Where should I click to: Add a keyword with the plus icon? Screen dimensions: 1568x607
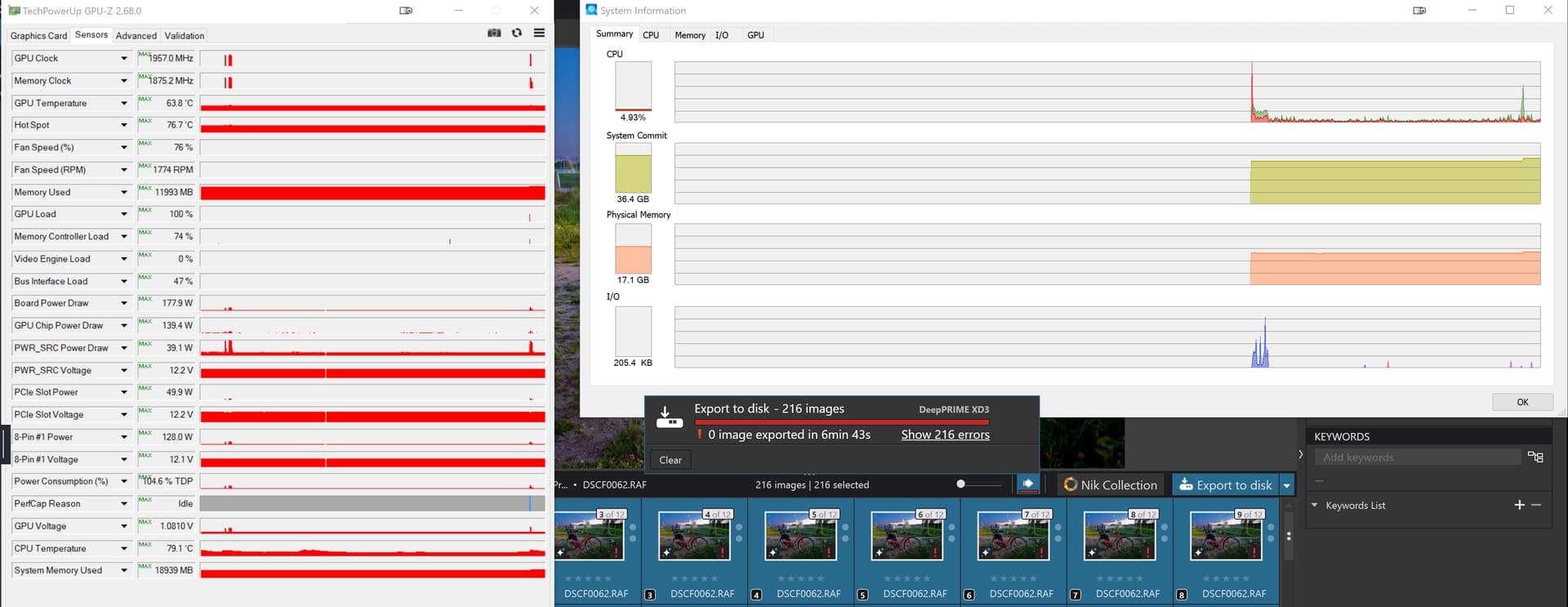1519,505
